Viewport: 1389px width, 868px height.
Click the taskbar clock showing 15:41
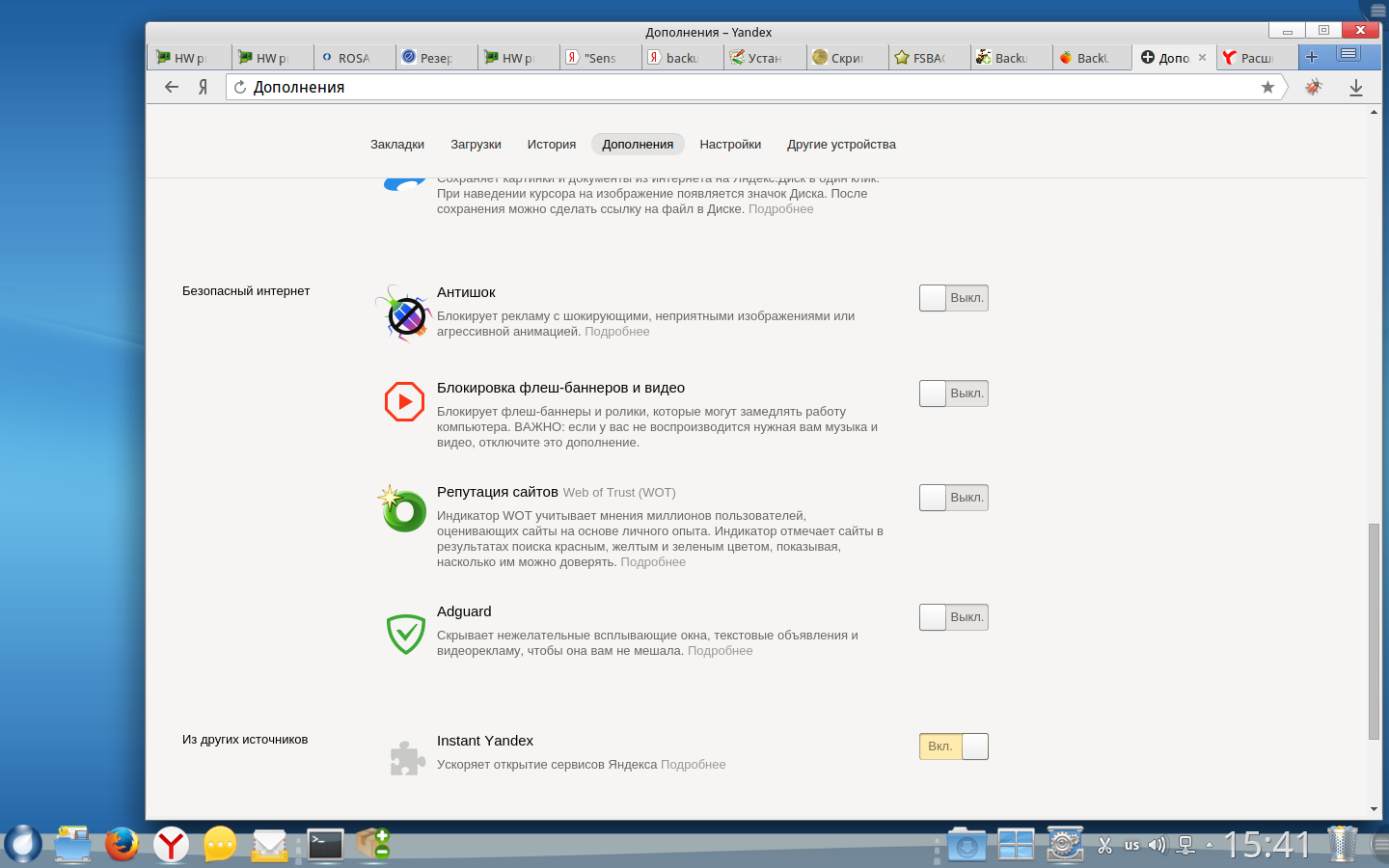pos(1267,845)
